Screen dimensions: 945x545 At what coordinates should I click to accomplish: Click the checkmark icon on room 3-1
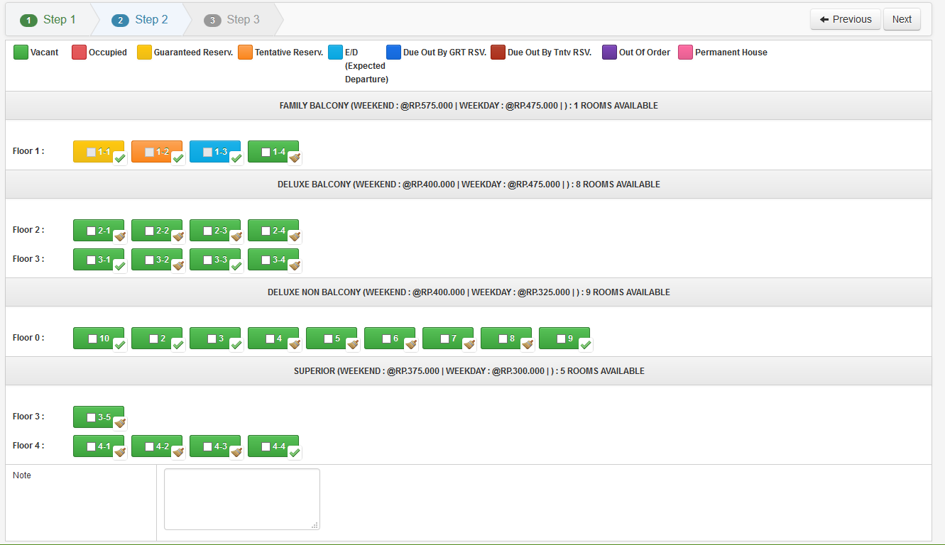click(120, 266)
